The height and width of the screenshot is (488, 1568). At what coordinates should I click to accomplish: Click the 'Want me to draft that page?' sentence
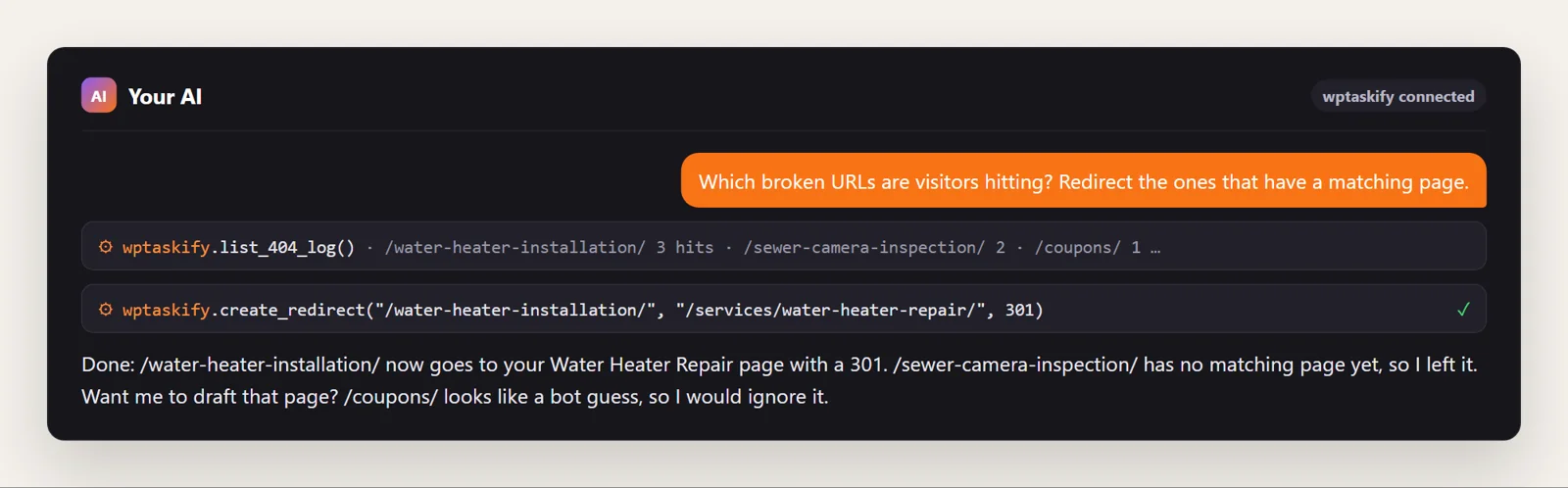(x=210, y=397)
